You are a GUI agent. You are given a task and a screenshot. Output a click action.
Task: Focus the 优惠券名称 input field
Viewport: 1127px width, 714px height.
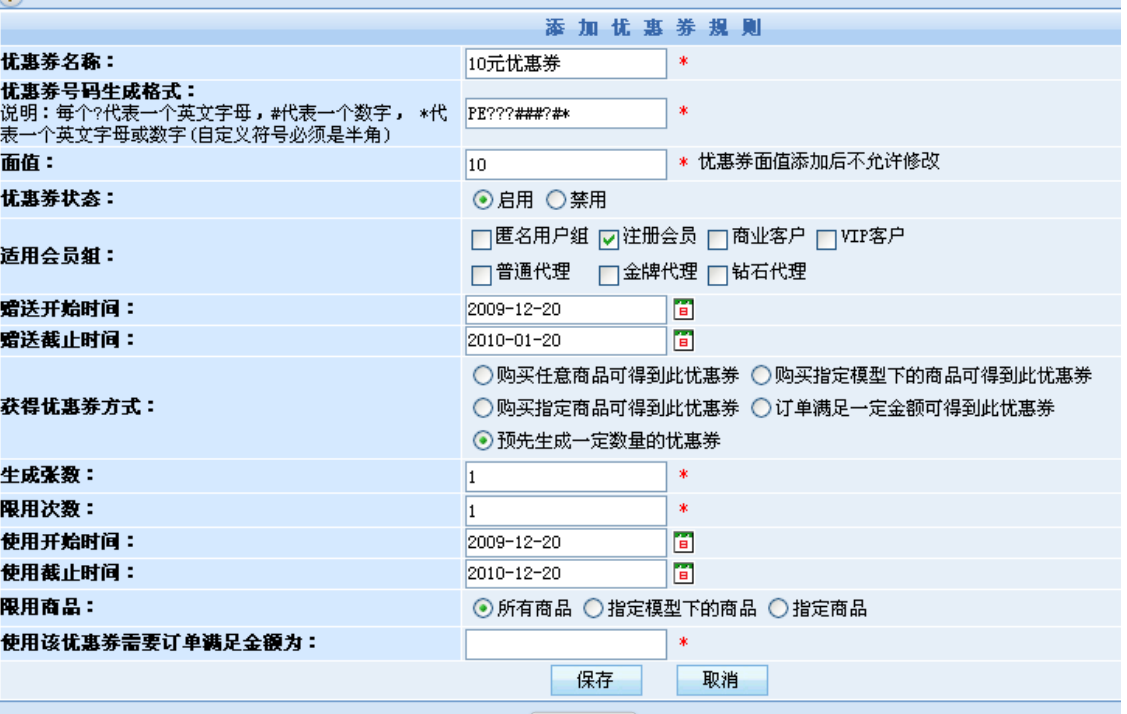point(566,64)
